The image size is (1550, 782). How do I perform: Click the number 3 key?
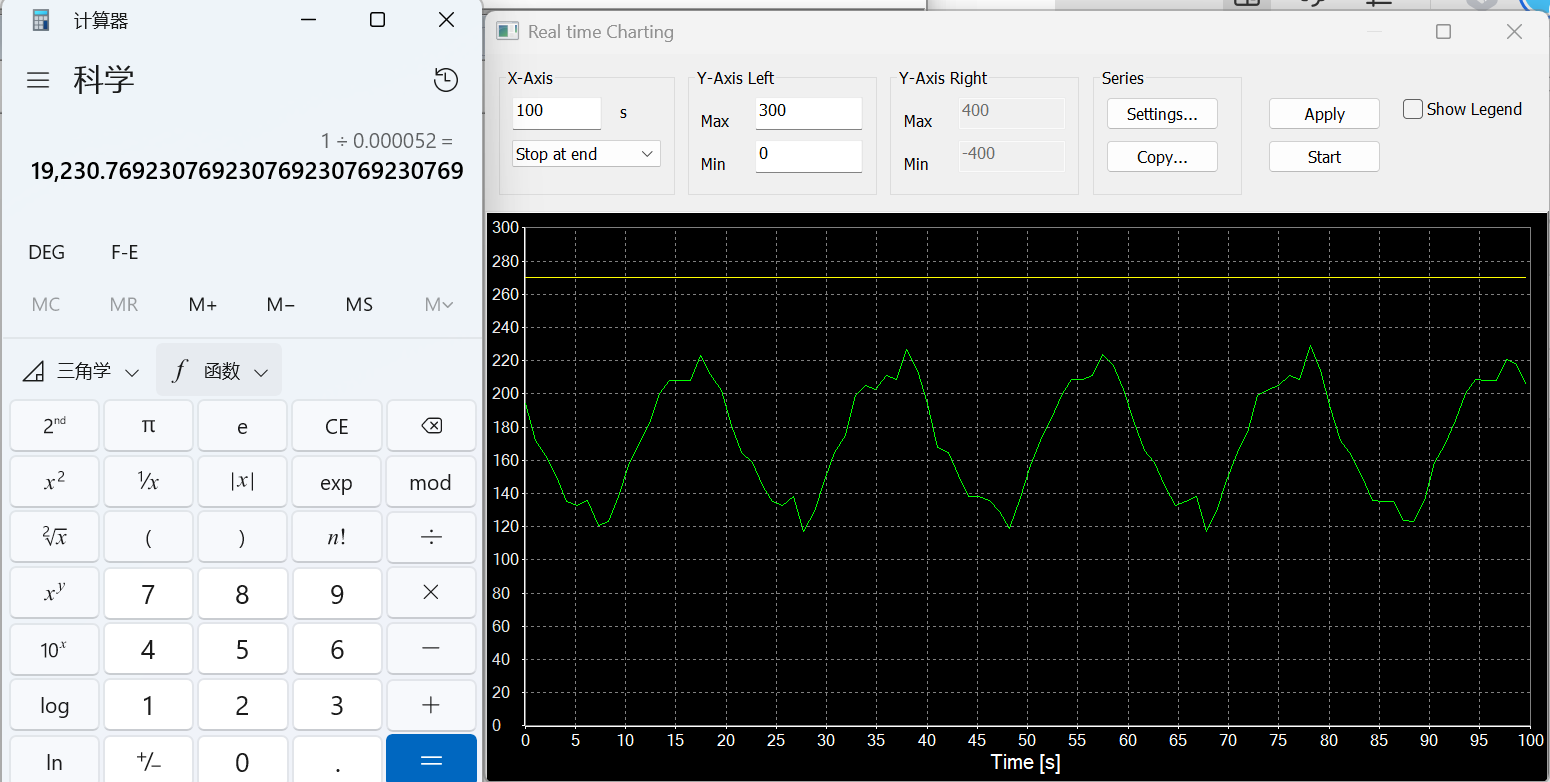[x=336, y=705]
